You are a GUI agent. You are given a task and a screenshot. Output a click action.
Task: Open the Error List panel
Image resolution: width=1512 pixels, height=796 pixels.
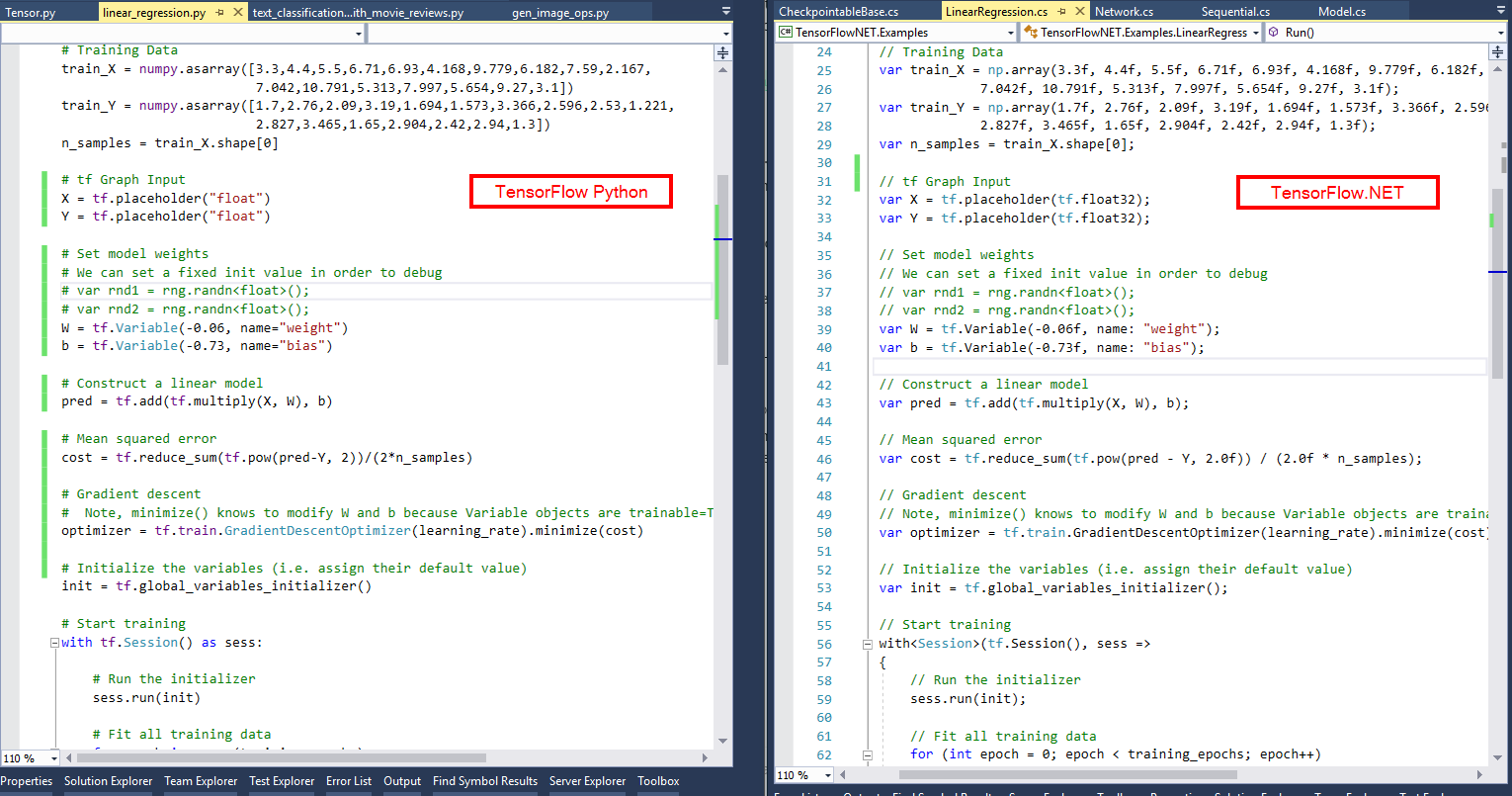click(x=348, y=781)
